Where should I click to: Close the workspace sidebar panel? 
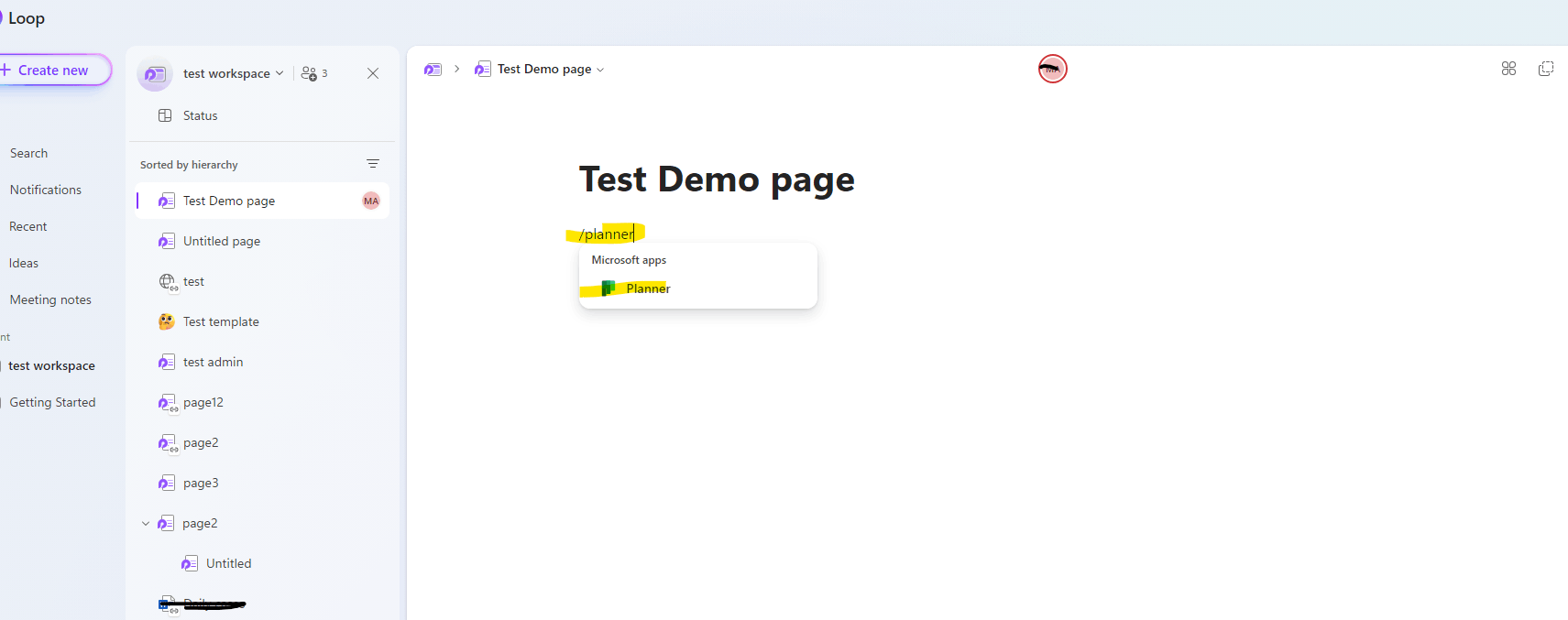coord(373,73)
